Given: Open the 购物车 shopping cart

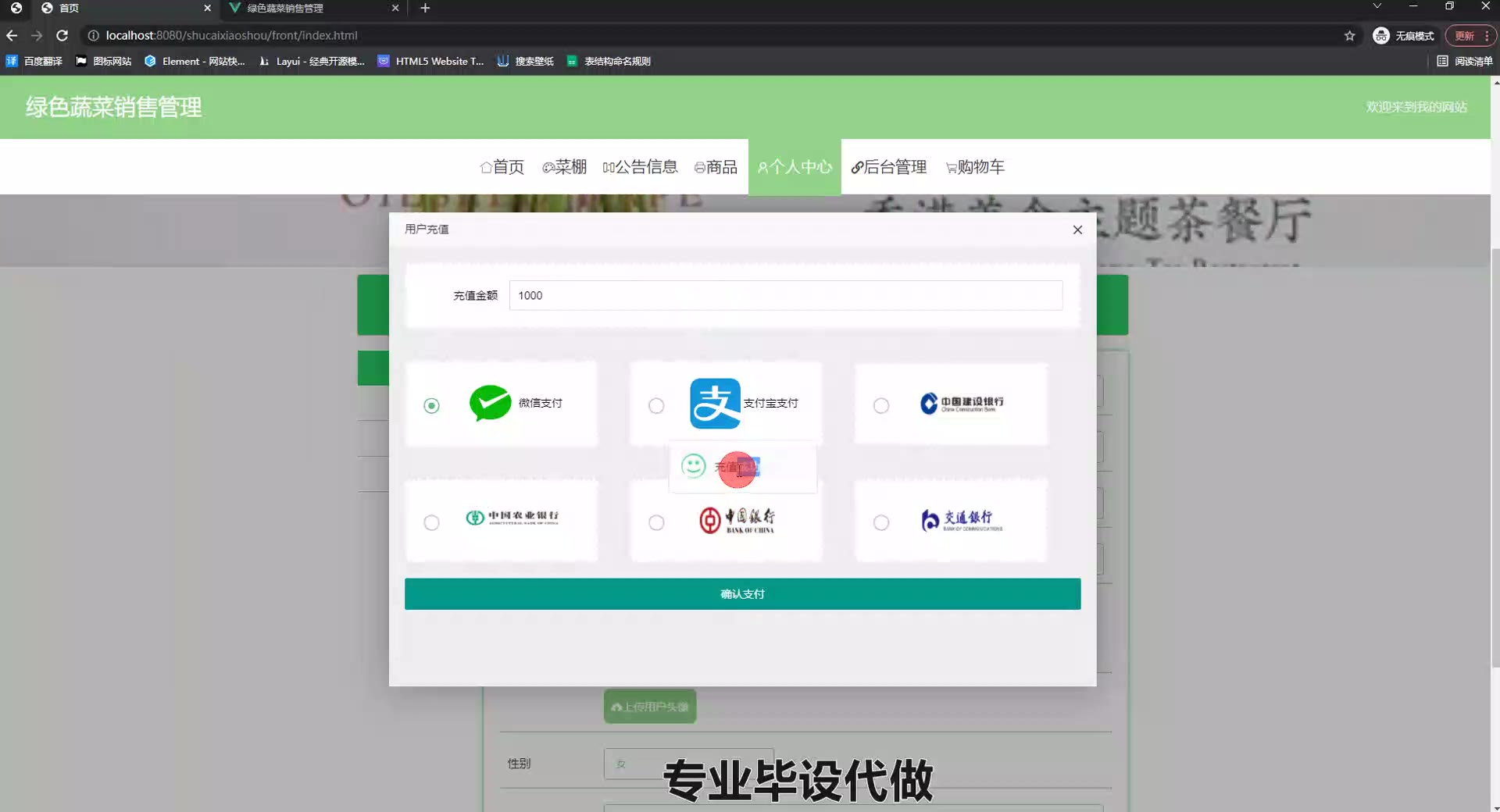Looking at the screenshot, I should pos(975,167).
